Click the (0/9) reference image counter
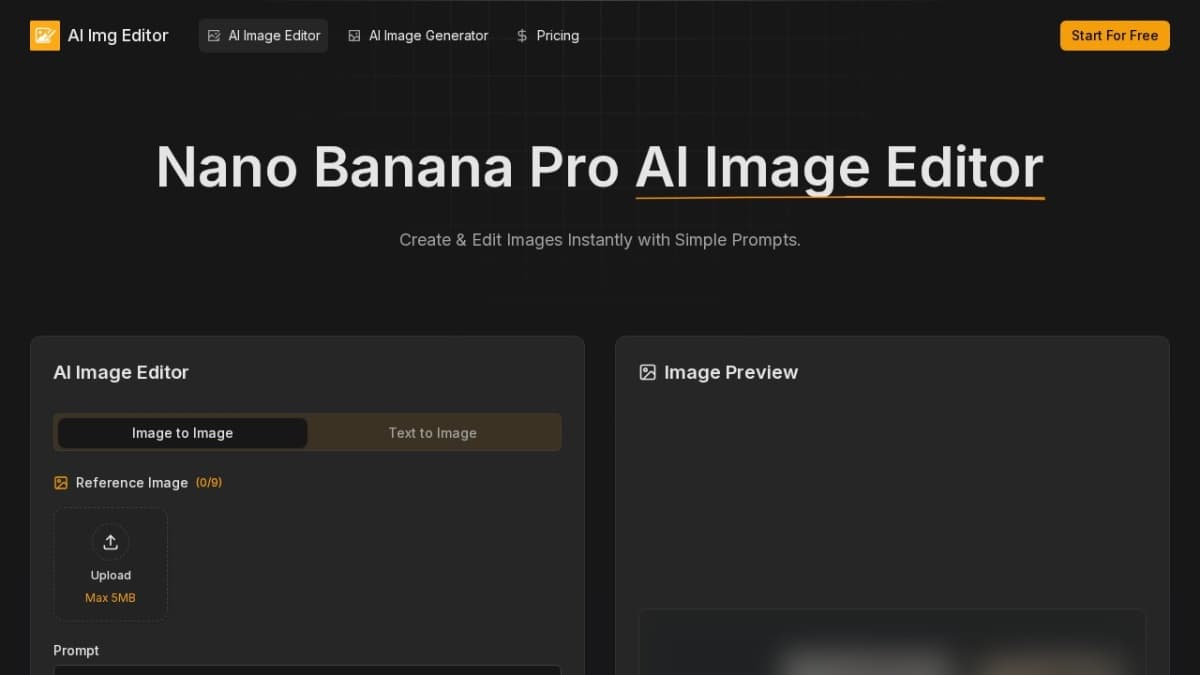Image resolution: width=1200 pixels, height=675 pixels. click(x=210, y=482)
